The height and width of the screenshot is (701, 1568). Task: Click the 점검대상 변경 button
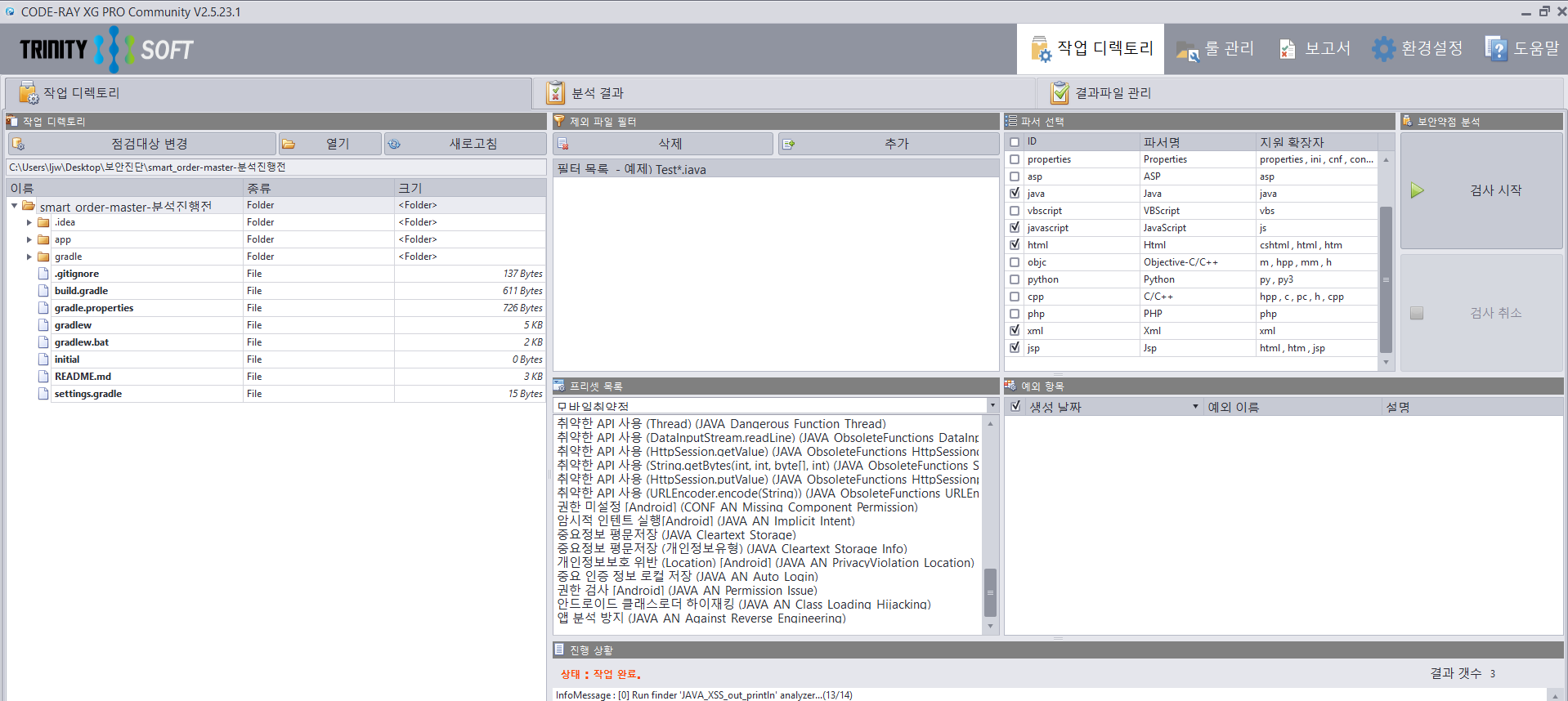tap(141, 144)
